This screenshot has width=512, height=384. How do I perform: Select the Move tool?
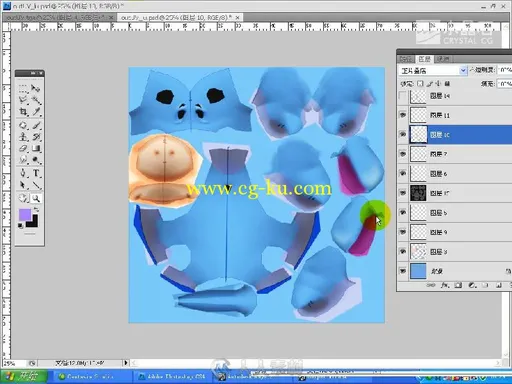36,88
